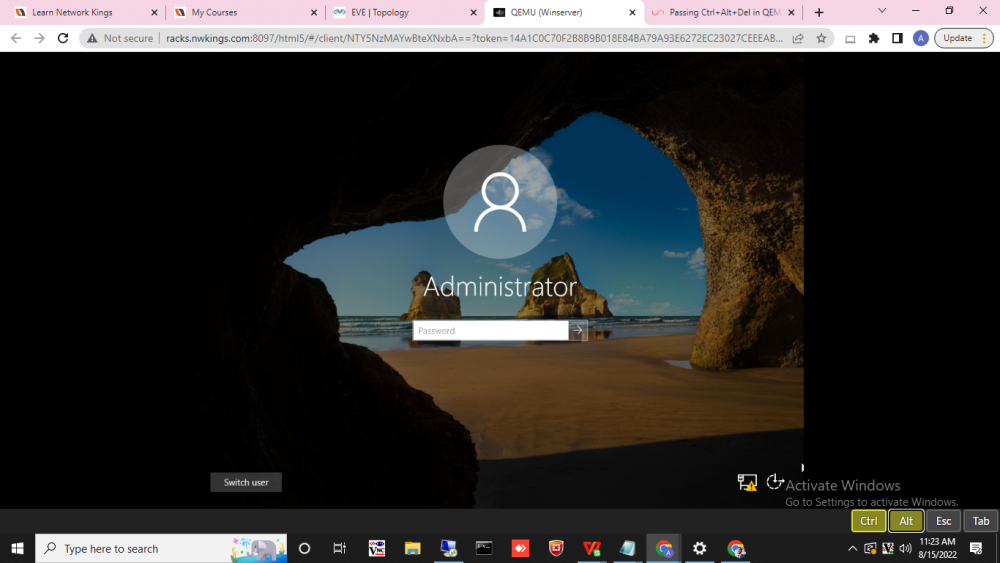Go forward in browser history
The image size is (1000, 563).
click(40, 38)
